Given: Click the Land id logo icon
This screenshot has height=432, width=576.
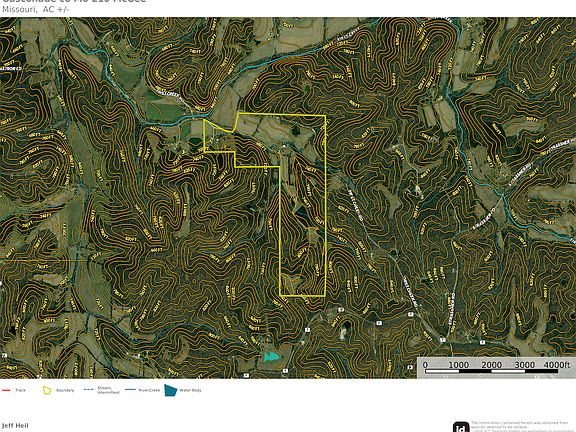Looking at the screenshot, I should pos(461,427).
